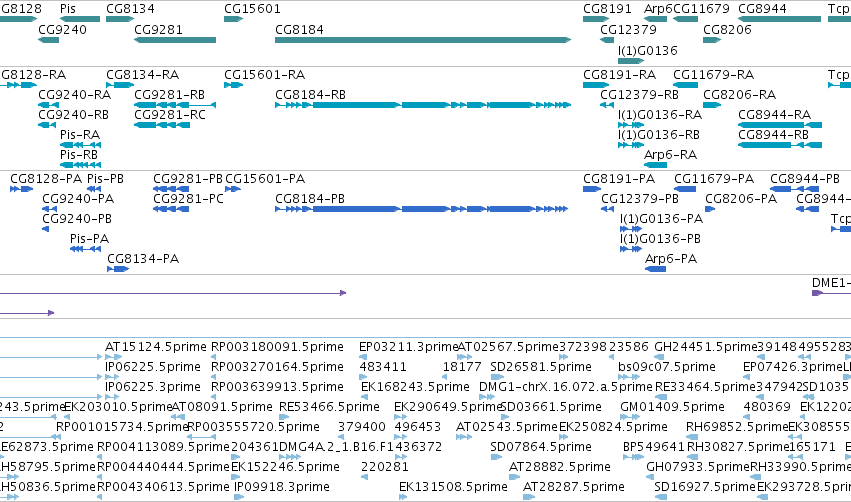Select the DMG1-chrX.16.072.a.5prime label
This screenshot has width=851, height=502.
(x=566, y=387)
